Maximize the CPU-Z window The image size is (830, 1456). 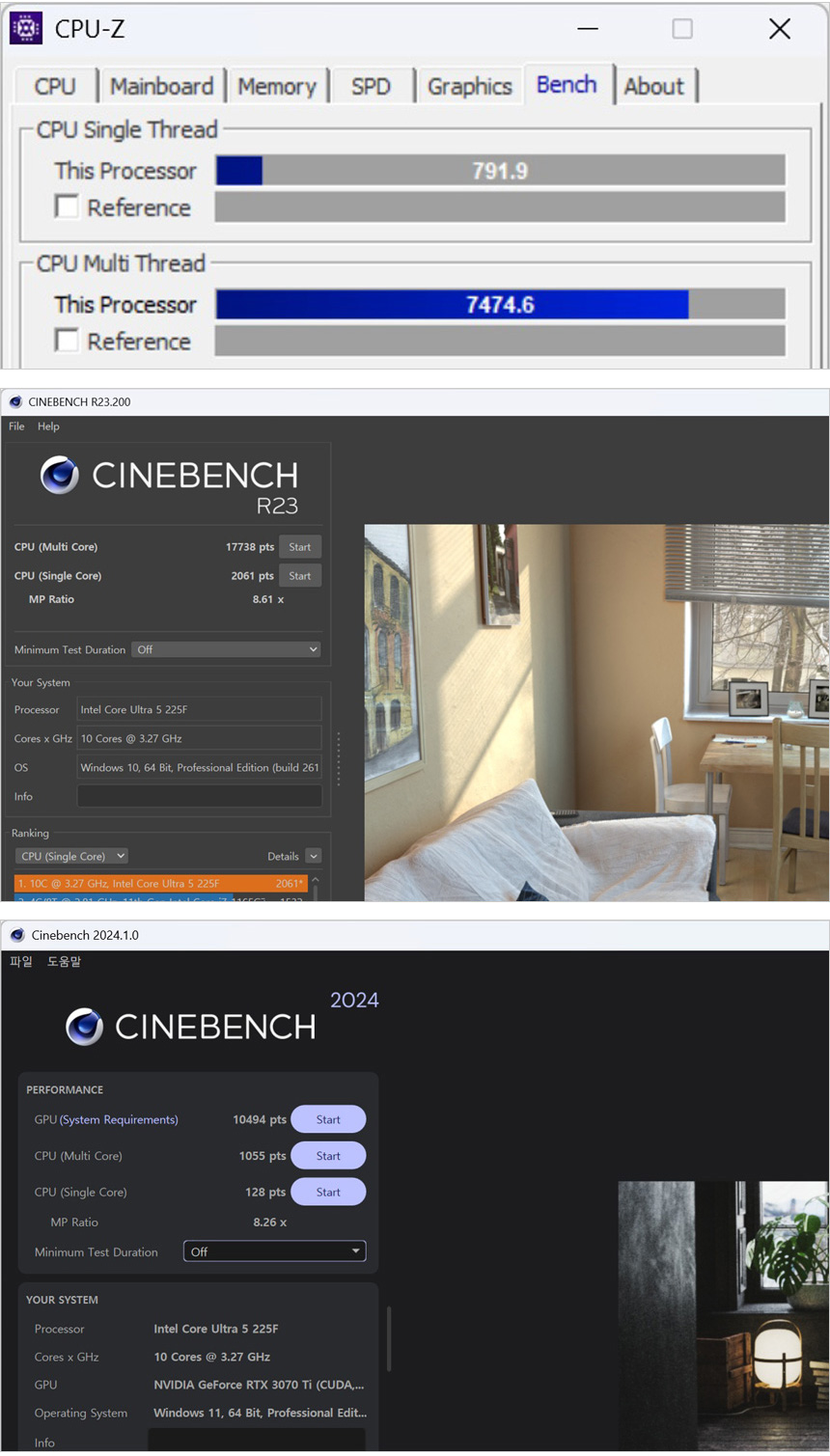[682, 29]
